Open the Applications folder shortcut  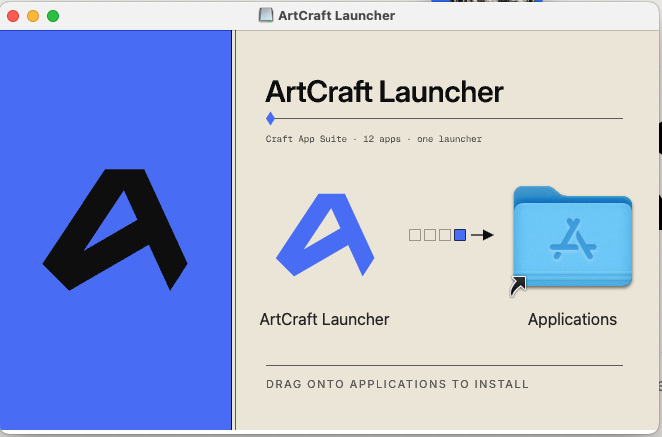(x=572, y=240)
